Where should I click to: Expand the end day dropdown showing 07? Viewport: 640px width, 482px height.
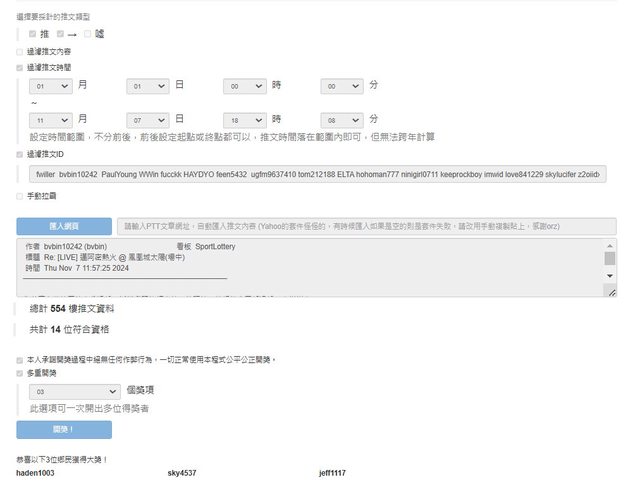click(147, 118)
